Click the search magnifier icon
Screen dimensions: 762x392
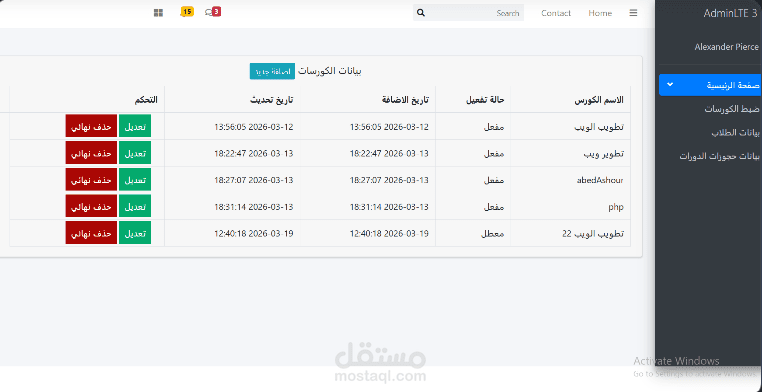(x=421, y=13)
